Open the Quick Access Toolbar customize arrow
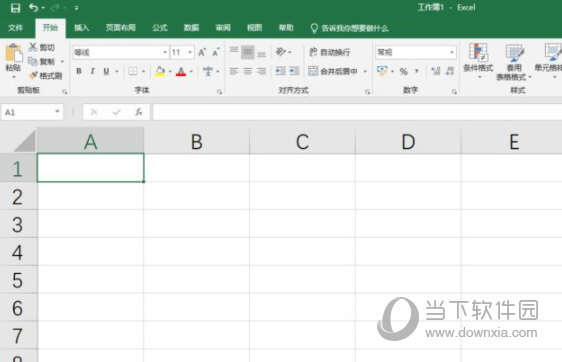Viewport: 562px width, 362px height. tap(76, 8)
